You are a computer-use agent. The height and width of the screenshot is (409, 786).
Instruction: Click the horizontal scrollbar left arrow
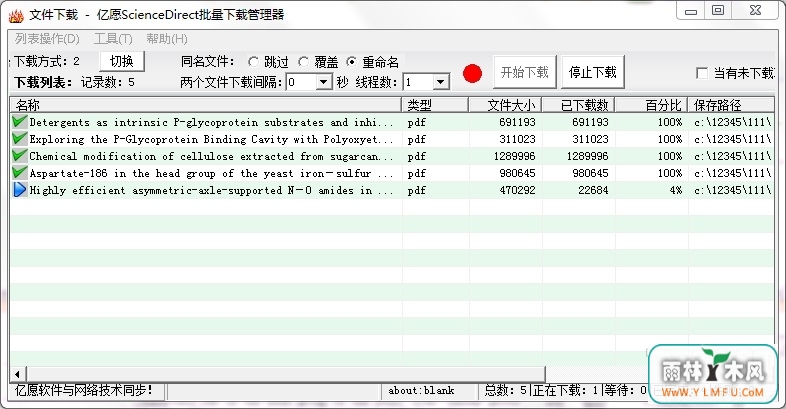18,374
